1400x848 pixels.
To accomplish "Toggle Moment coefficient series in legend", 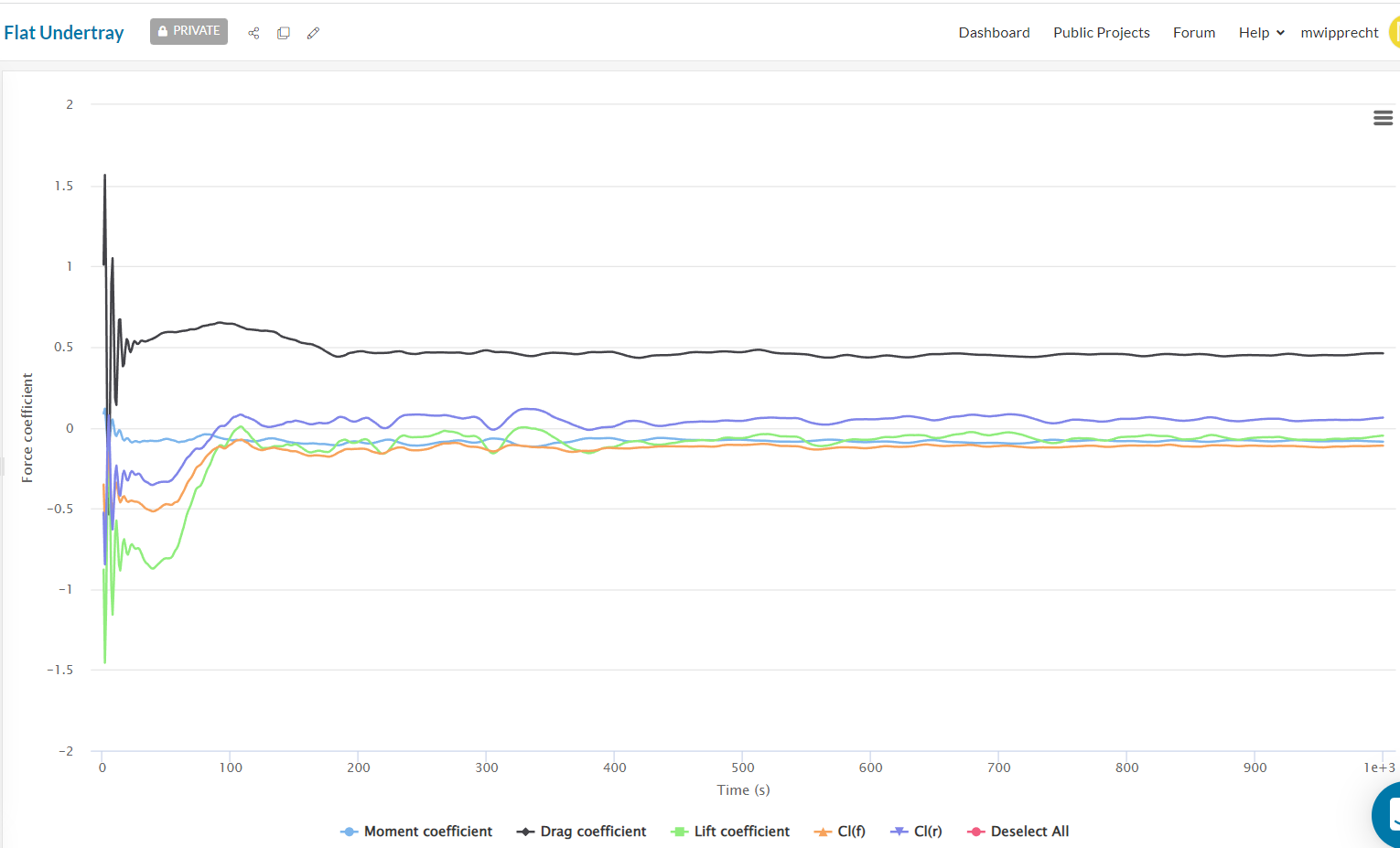I will 416,832.
